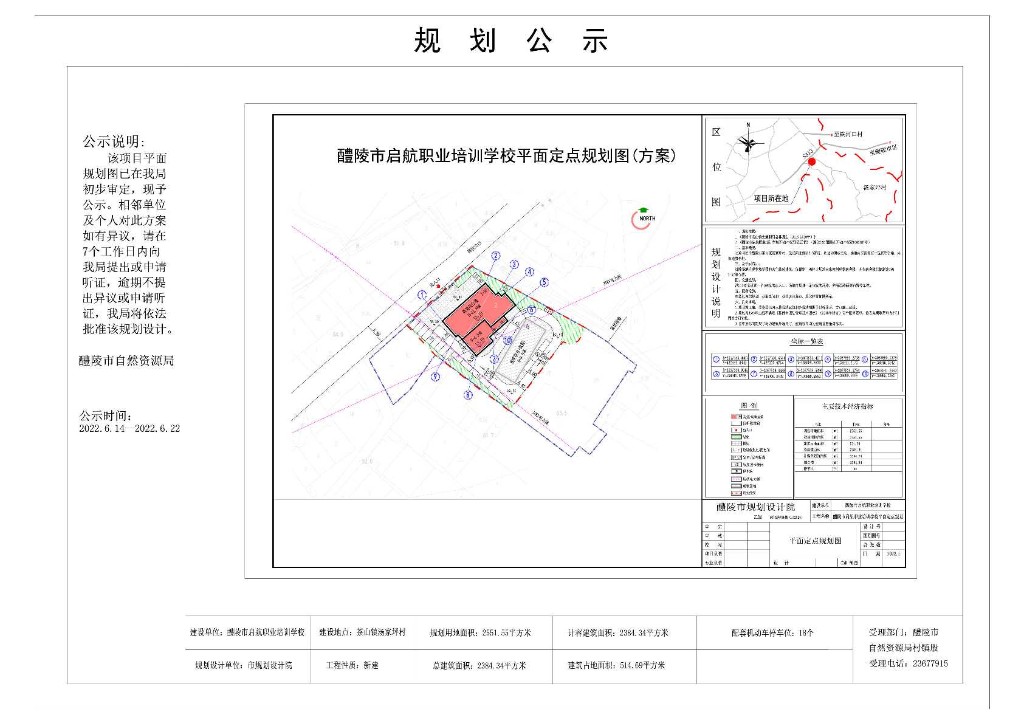Click the 受理电话 23677915 text
1024x724 pixels.
click(x=908, y=663)
